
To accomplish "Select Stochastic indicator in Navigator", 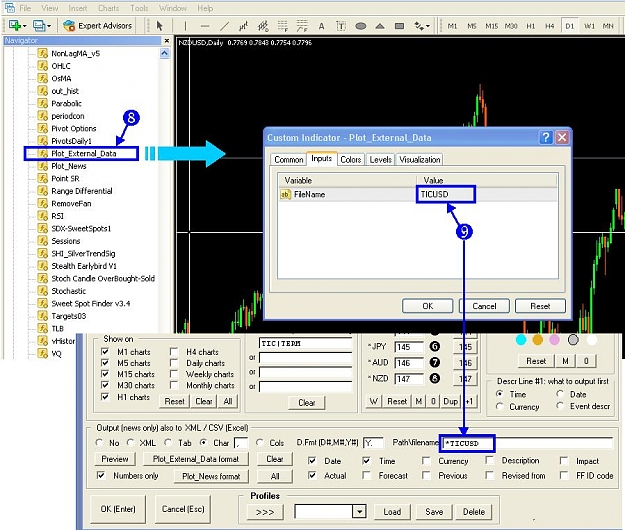I will click(x=69, y=291).
